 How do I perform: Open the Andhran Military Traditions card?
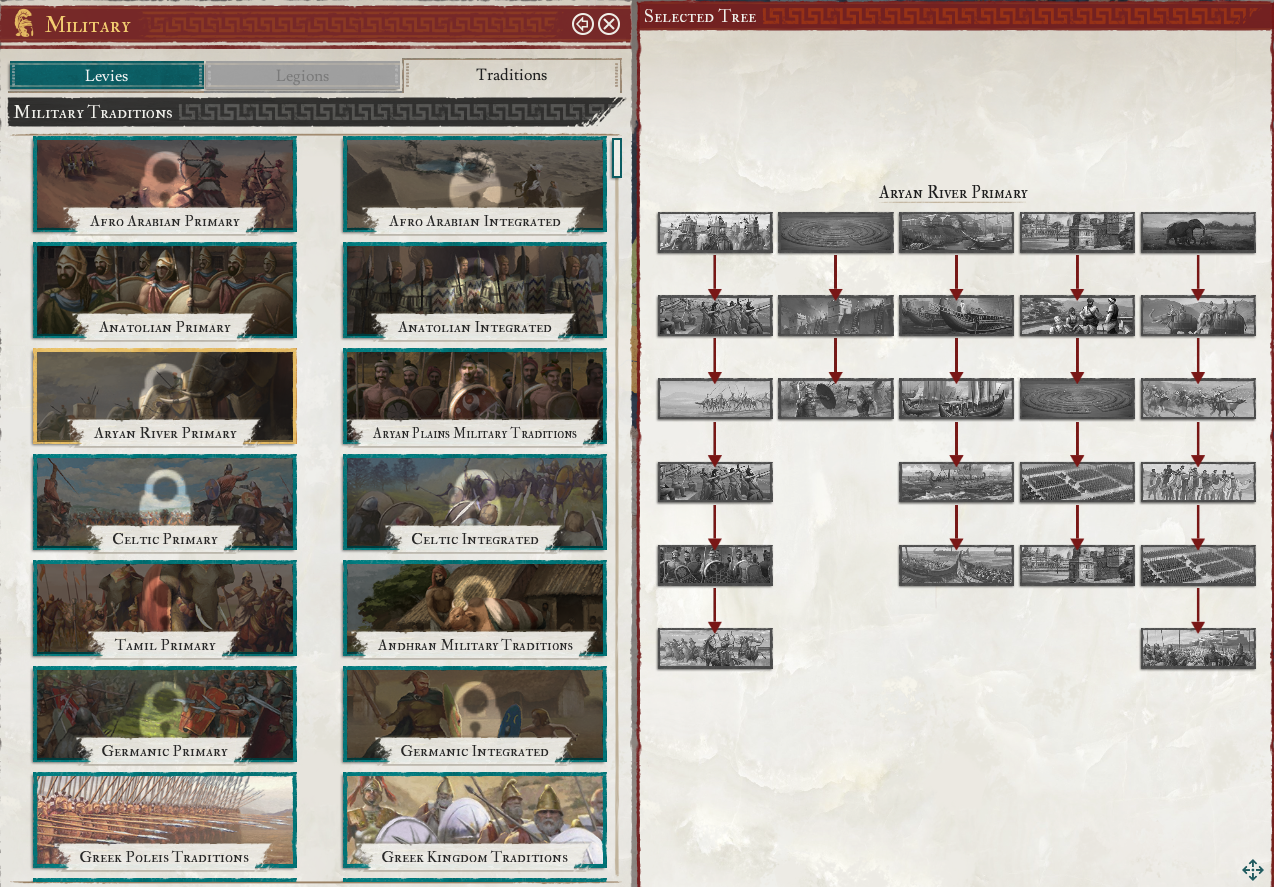475,609
